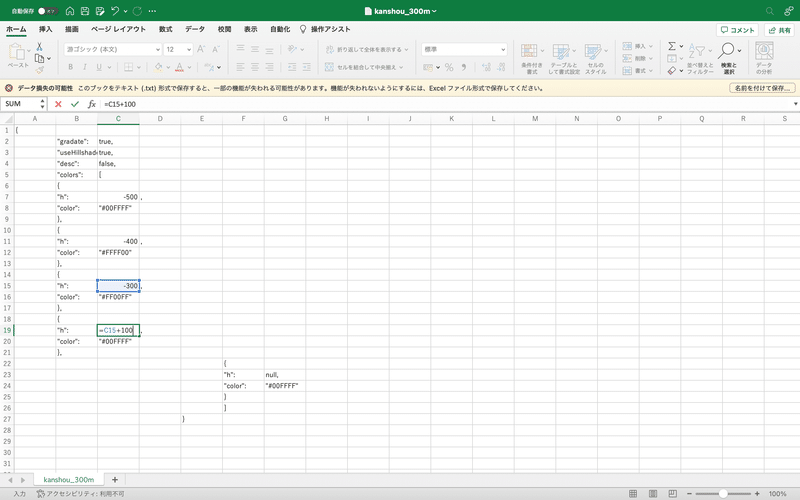800x500 pixels.
Task: Open the Data ribbon tab
Action: (x=195, y=29)
